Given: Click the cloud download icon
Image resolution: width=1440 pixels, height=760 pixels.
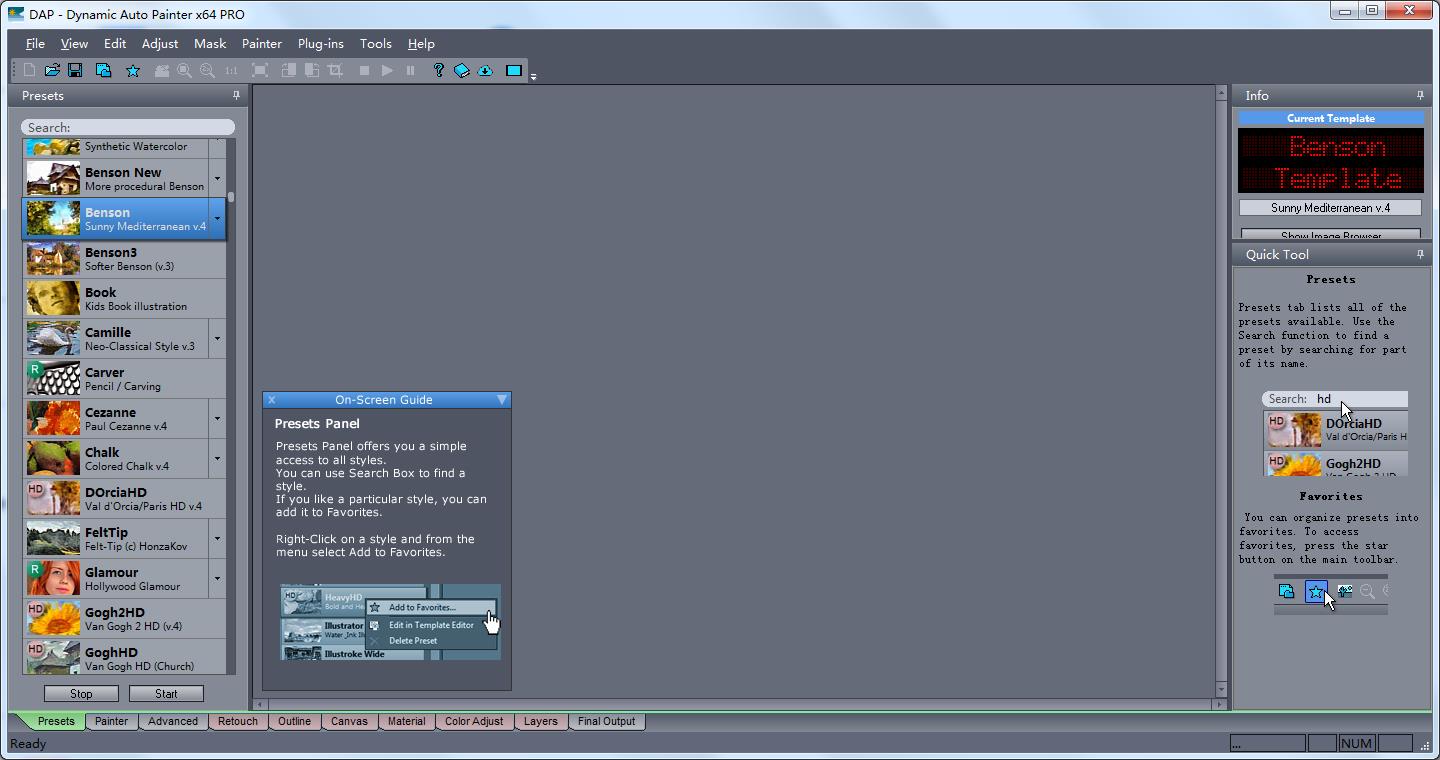Looking at the screenshot, I should pos(485,71).
